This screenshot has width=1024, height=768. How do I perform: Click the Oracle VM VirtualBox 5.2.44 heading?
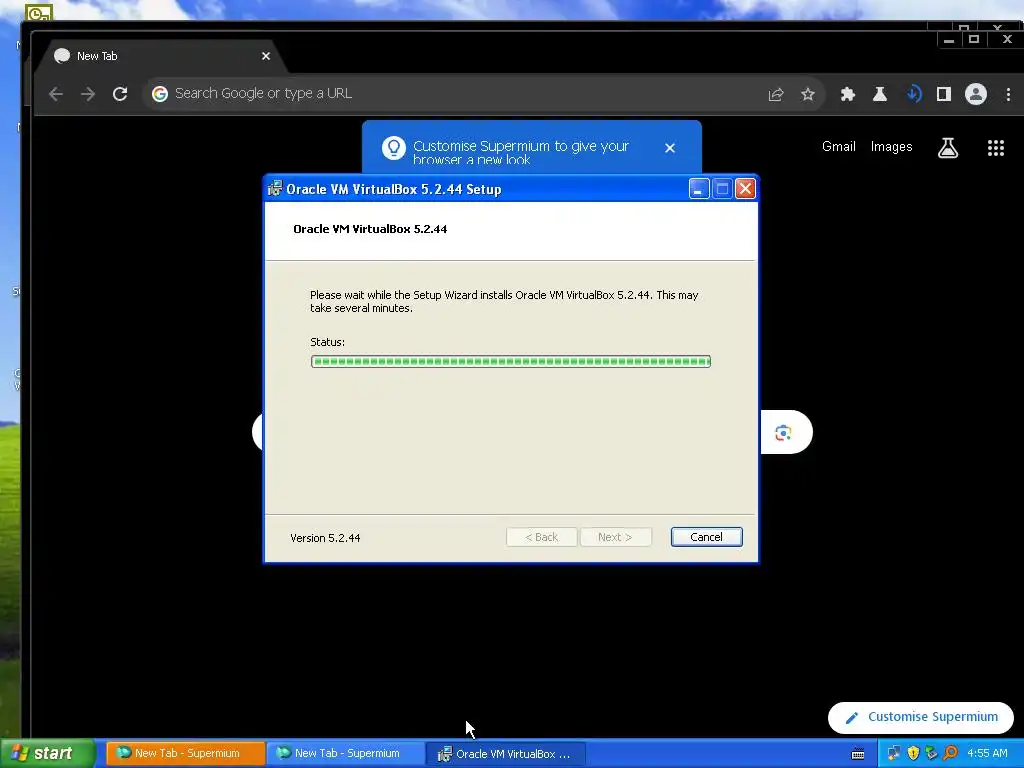(370, 229)
